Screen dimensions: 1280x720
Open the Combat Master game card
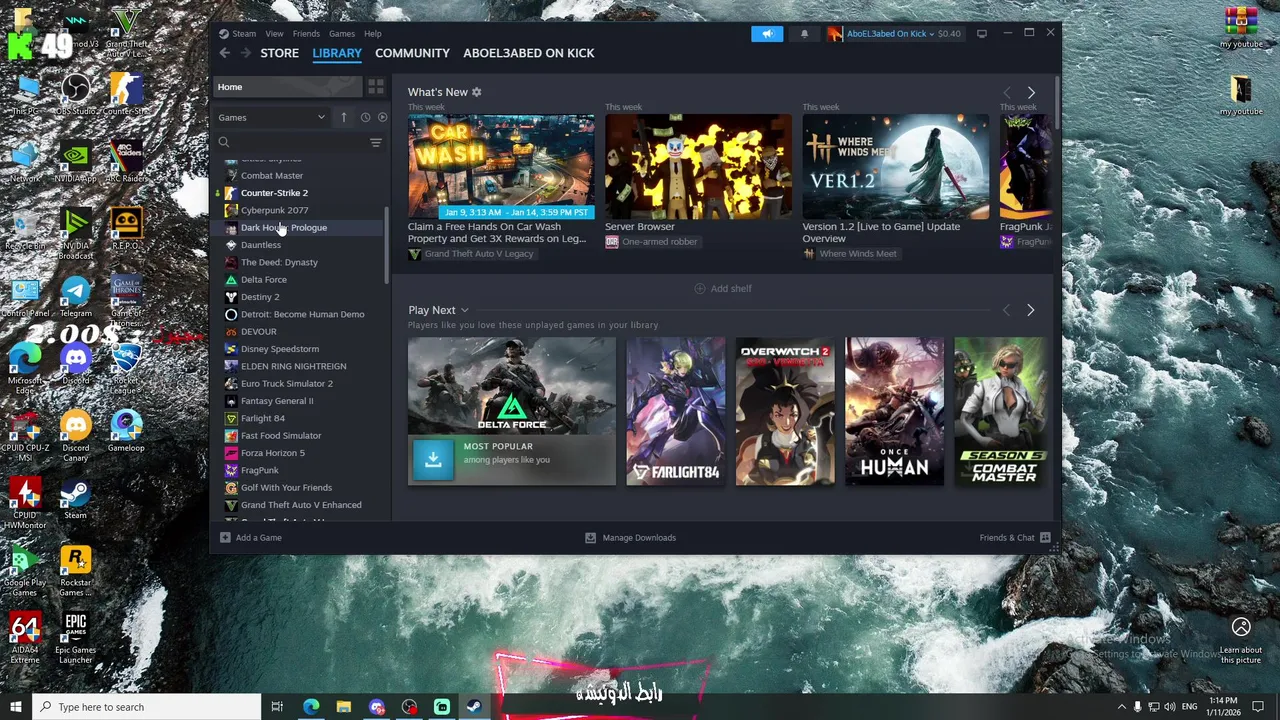tap(1002, 411)
